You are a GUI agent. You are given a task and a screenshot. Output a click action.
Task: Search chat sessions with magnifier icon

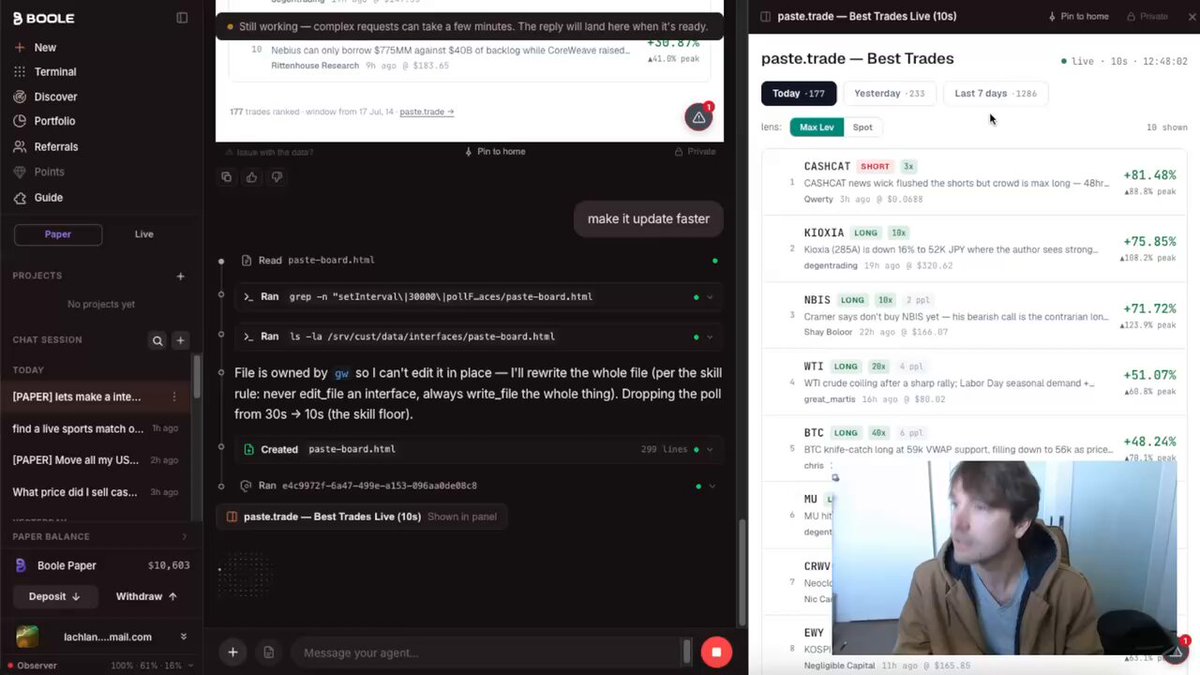point(157,341)
